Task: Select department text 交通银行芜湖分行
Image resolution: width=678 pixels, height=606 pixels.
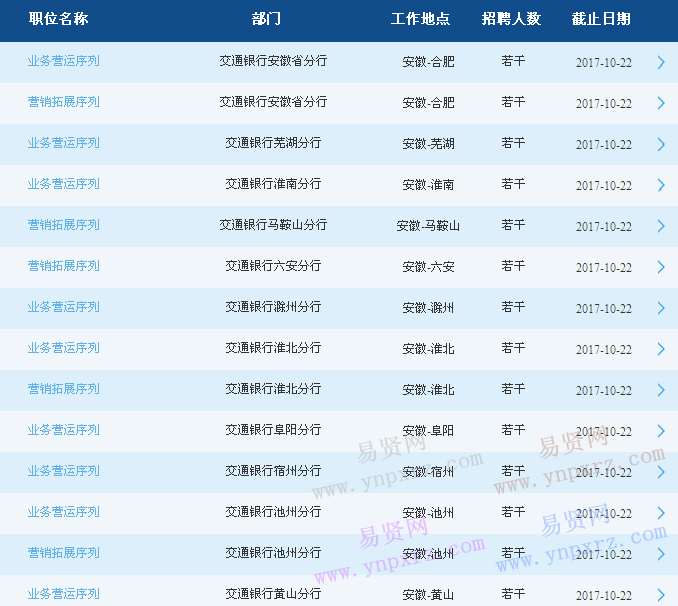Action: pyautogui.click(x=273, y=143)
